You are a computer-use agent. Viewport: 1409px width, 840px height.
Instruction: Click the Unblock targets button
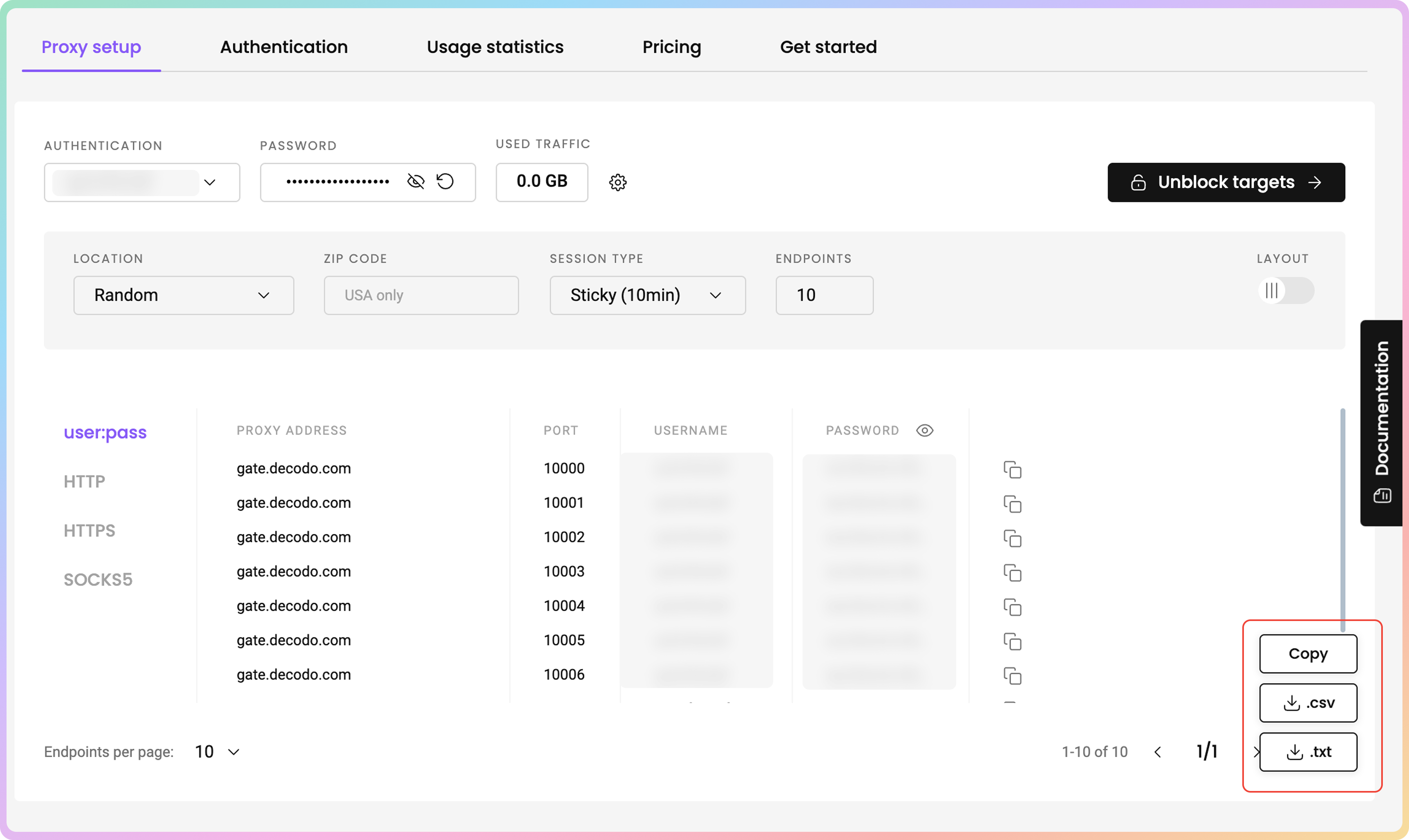[x=1226, y=182]
